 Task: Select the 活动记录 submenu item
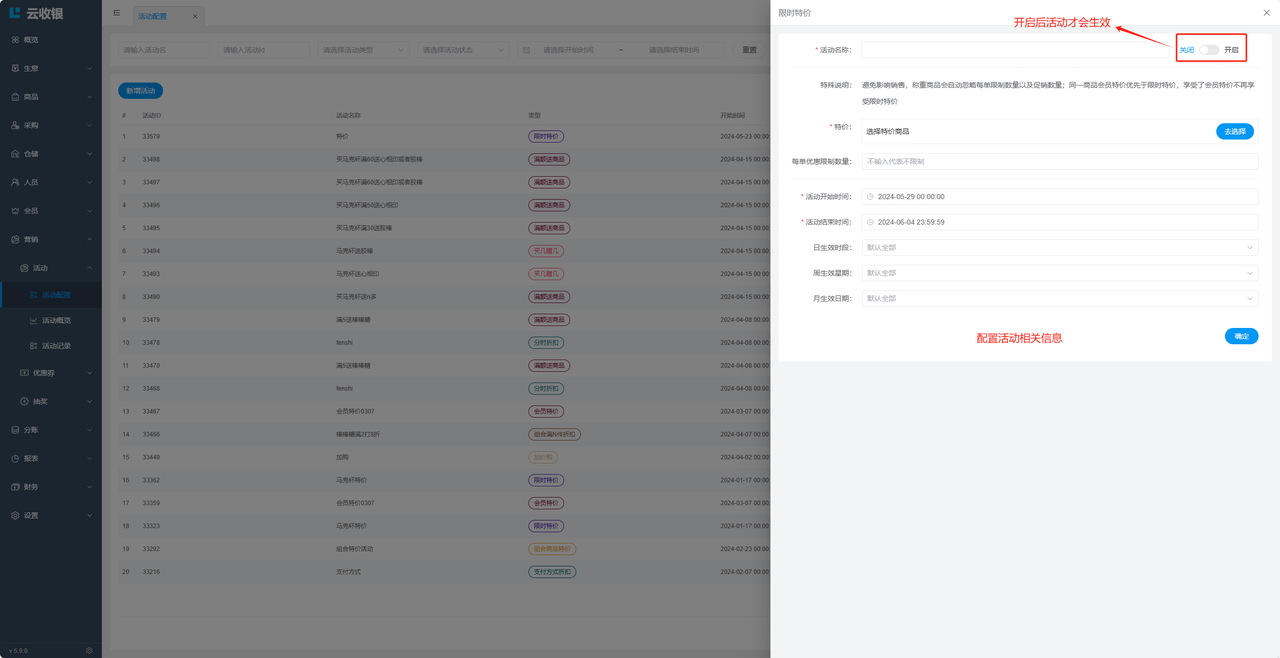click(x=55, y=346)
